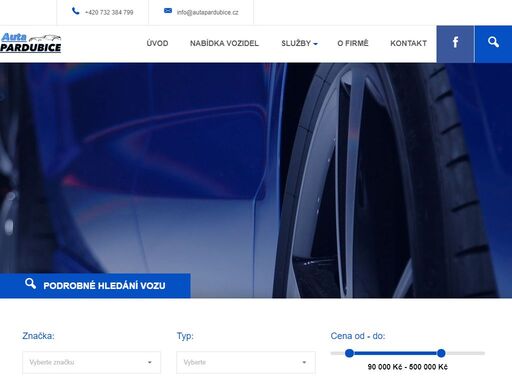
Task: Click the lower price slider handle
Action: (349, 353)
